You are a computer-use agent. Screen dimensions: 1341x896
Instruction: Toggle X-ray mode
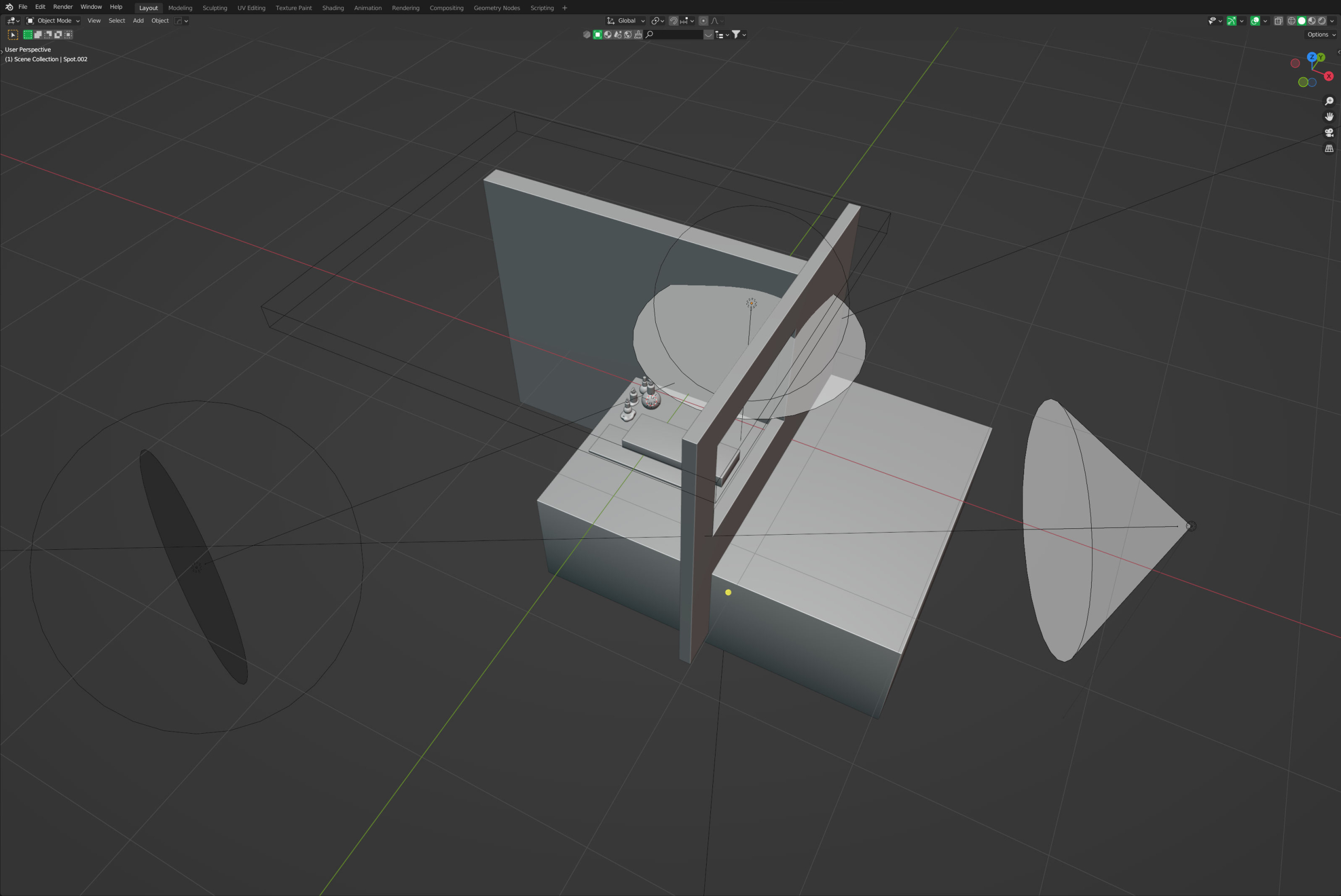tap(1279, 20)
